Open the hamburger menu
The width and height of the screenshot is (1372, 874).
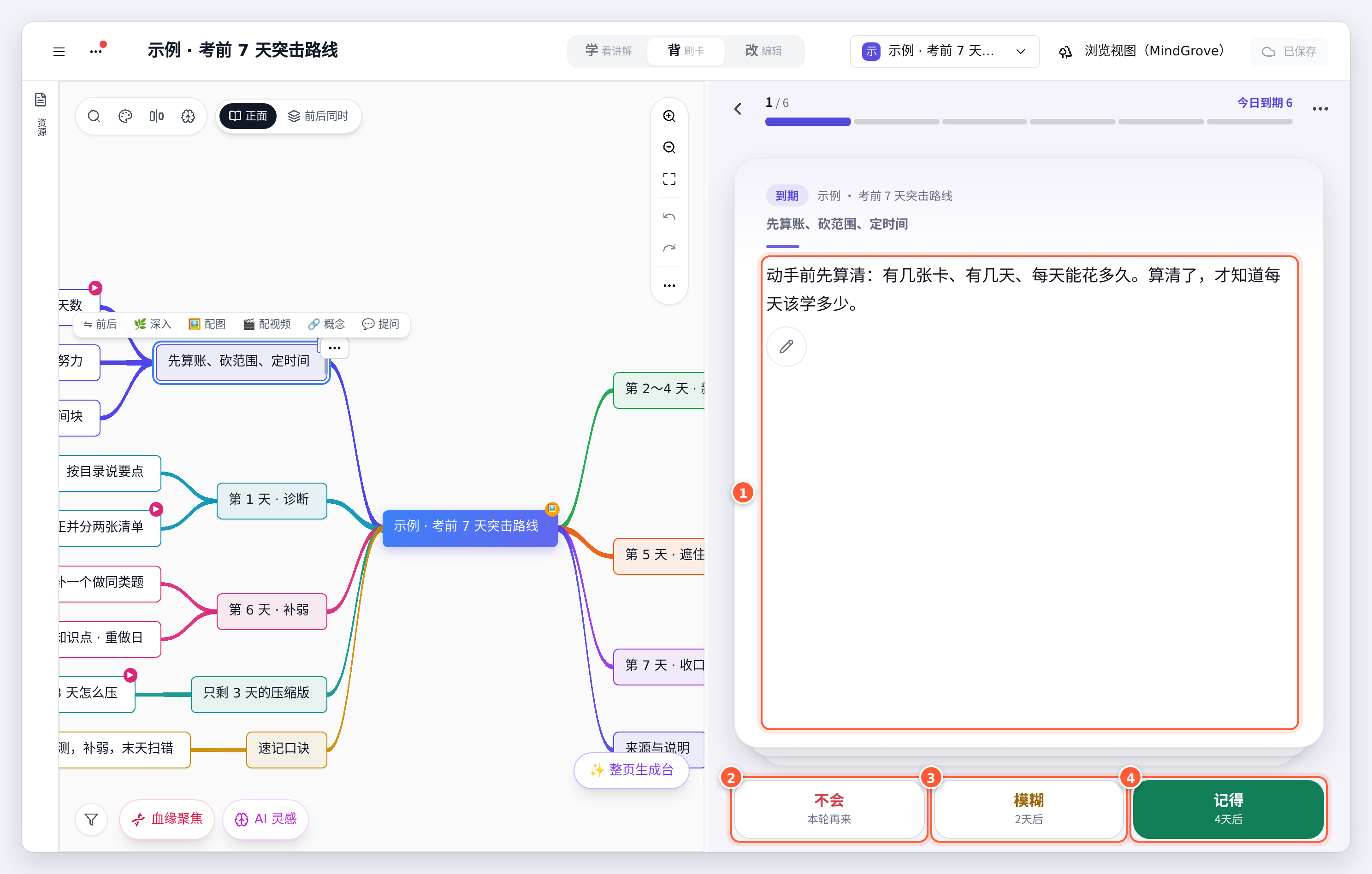[x=59, y=51]
